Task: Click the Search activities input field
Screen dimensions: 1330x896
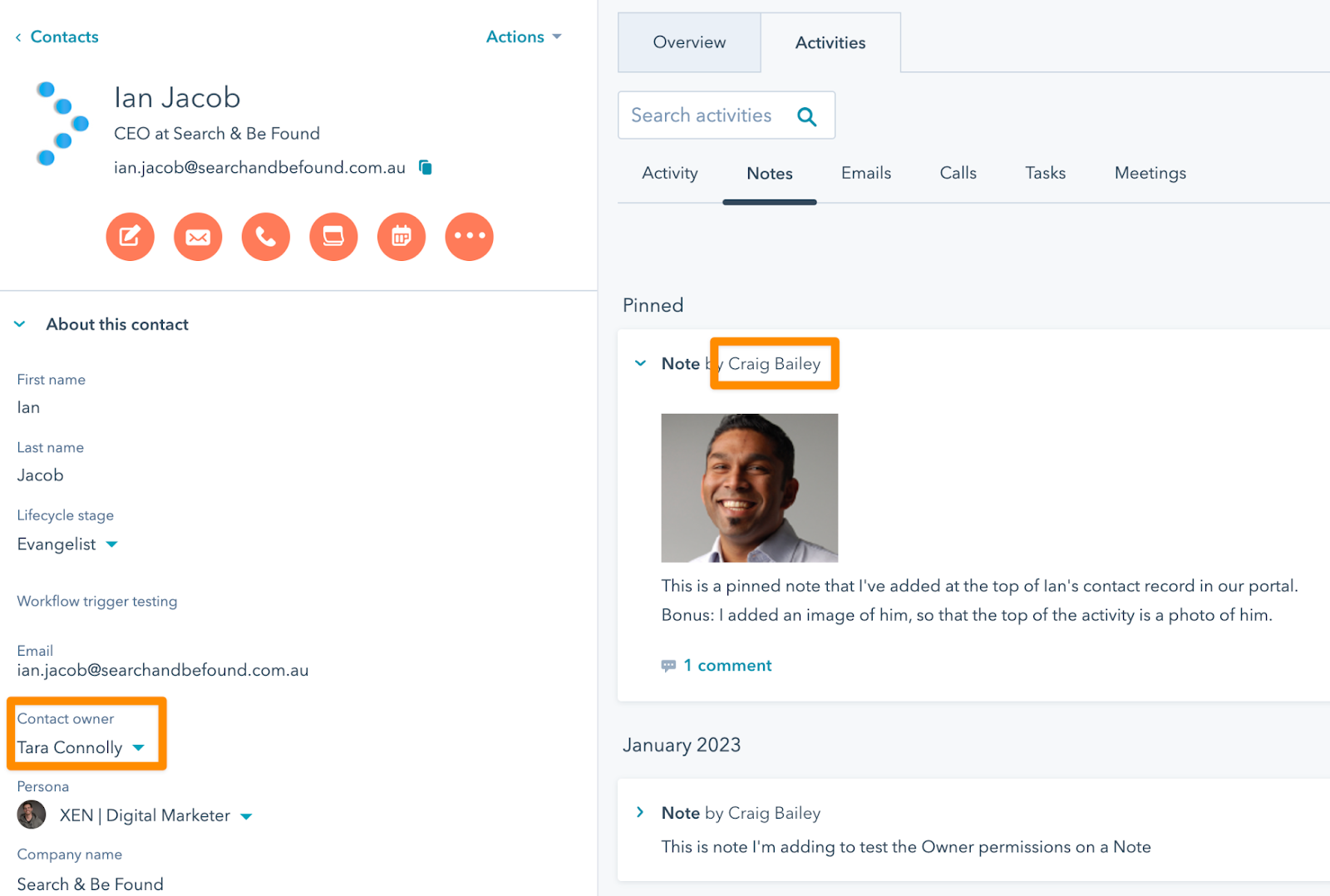Action: 701,116
